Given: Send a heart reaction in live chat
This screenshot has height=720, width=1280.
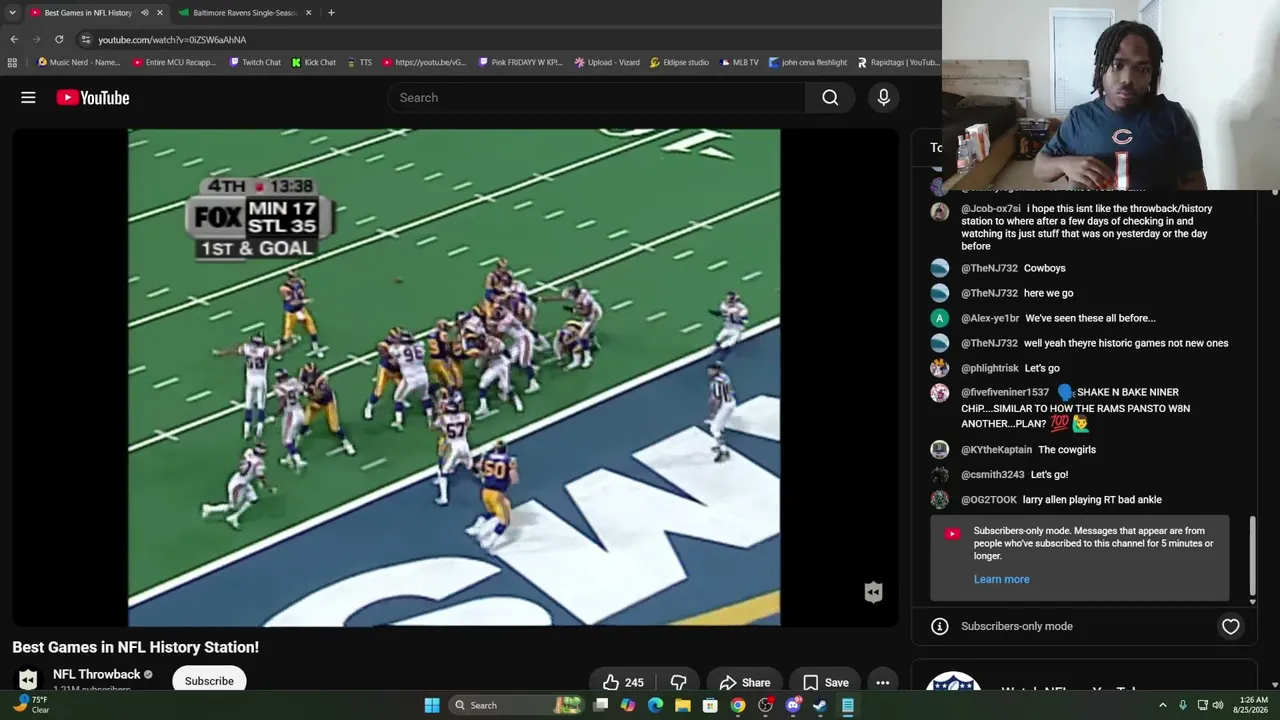Looking at the screenshot, I should 1230,626.
